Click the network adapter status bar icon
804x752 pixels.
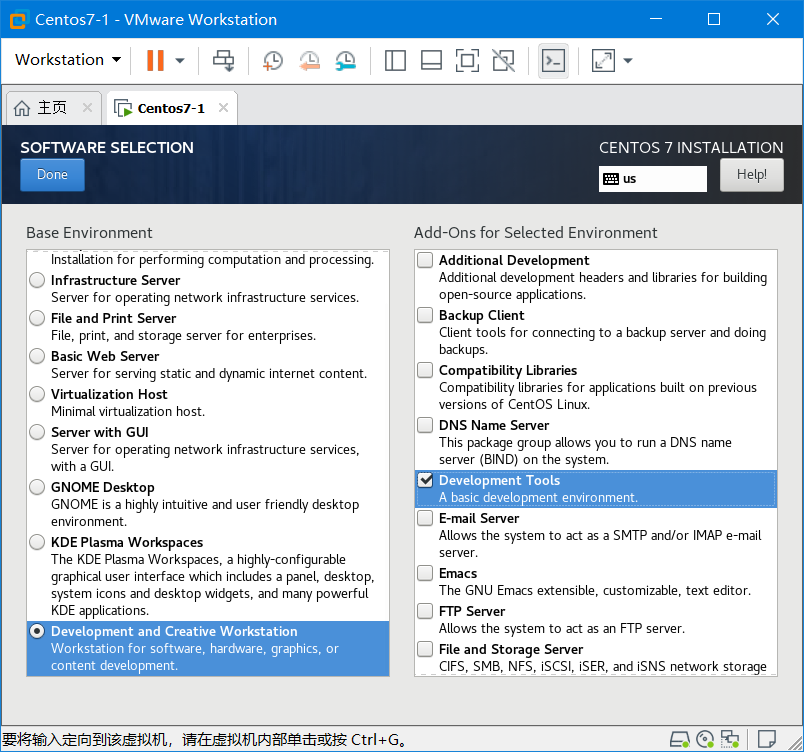pos(730,739)
